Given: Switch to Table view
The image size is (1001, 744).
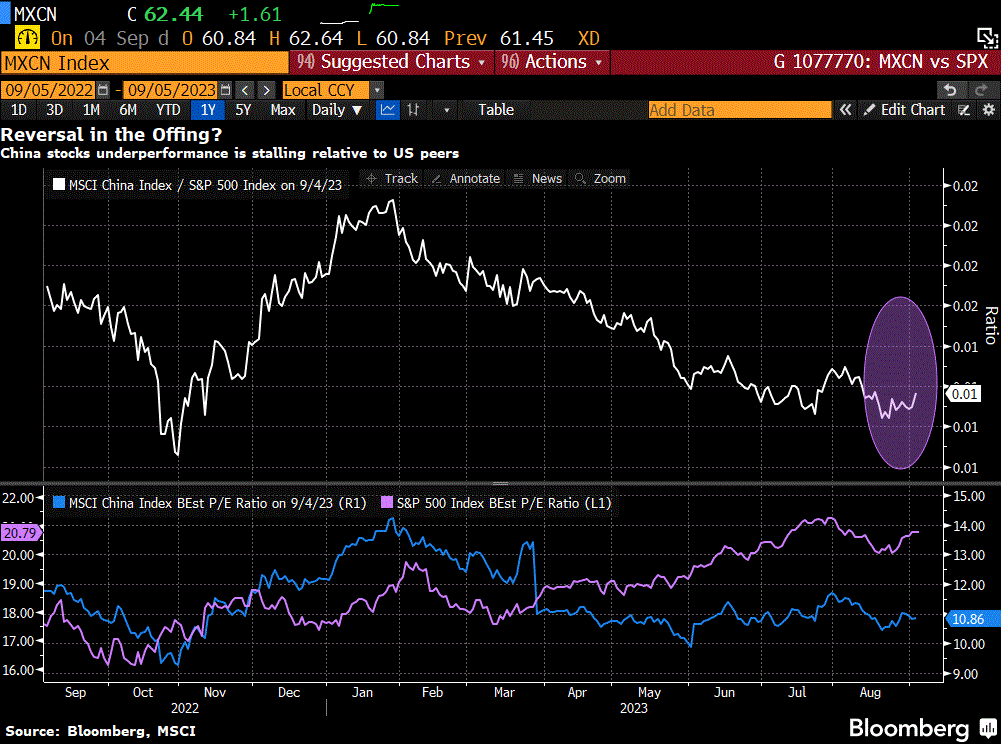Looking at the screenshot, I should coord(496,110).
